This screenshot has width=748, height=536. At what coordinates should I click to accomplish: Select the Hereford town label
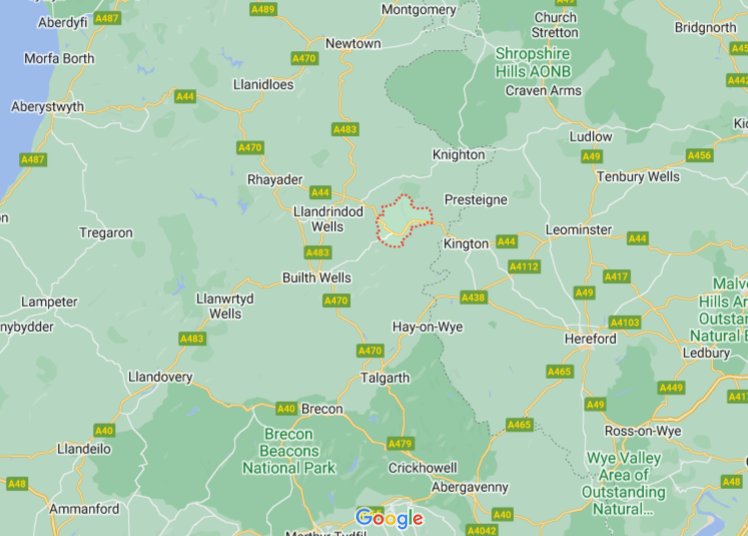tap(590, 339)
